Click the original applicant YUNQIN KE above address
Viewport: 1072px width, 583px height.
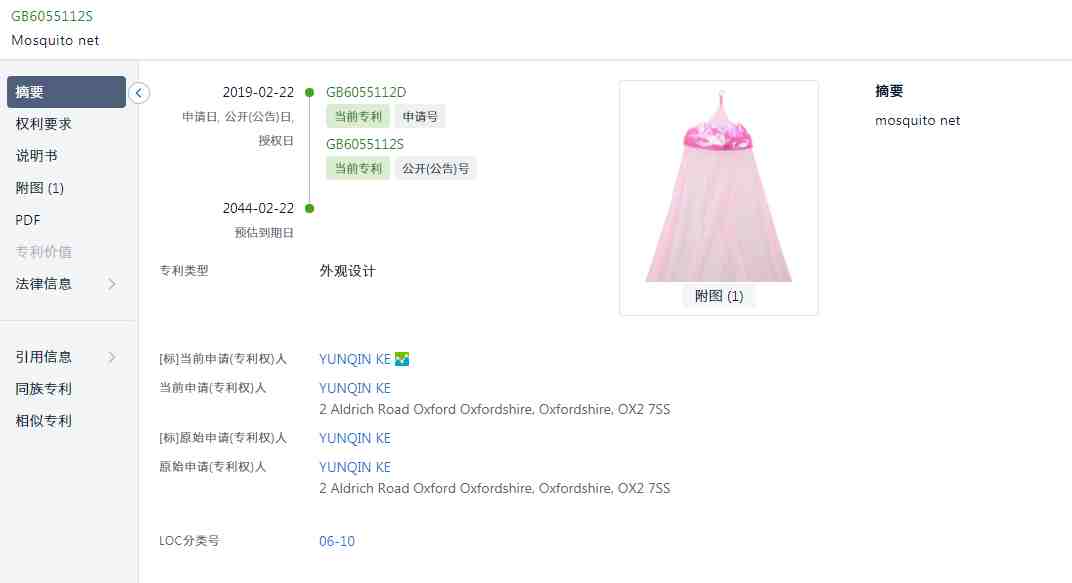coord(355,467)
